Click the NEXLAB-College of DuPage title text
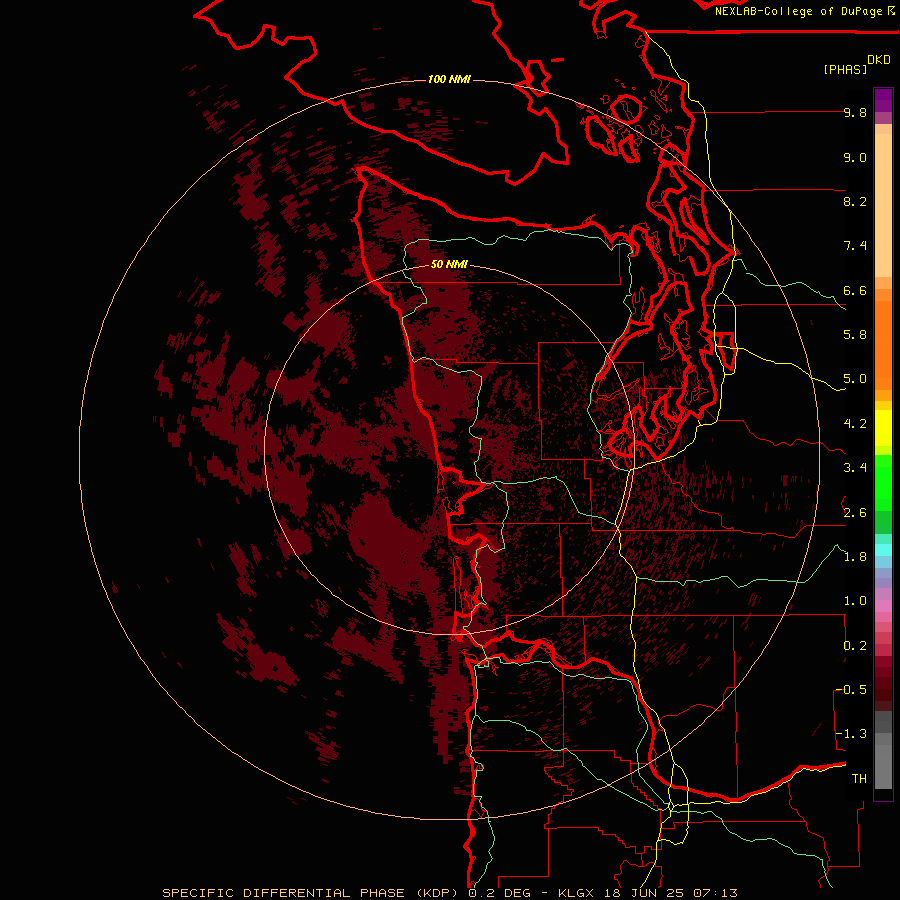This screenshot has width=900, height=900. coord(798,11)
